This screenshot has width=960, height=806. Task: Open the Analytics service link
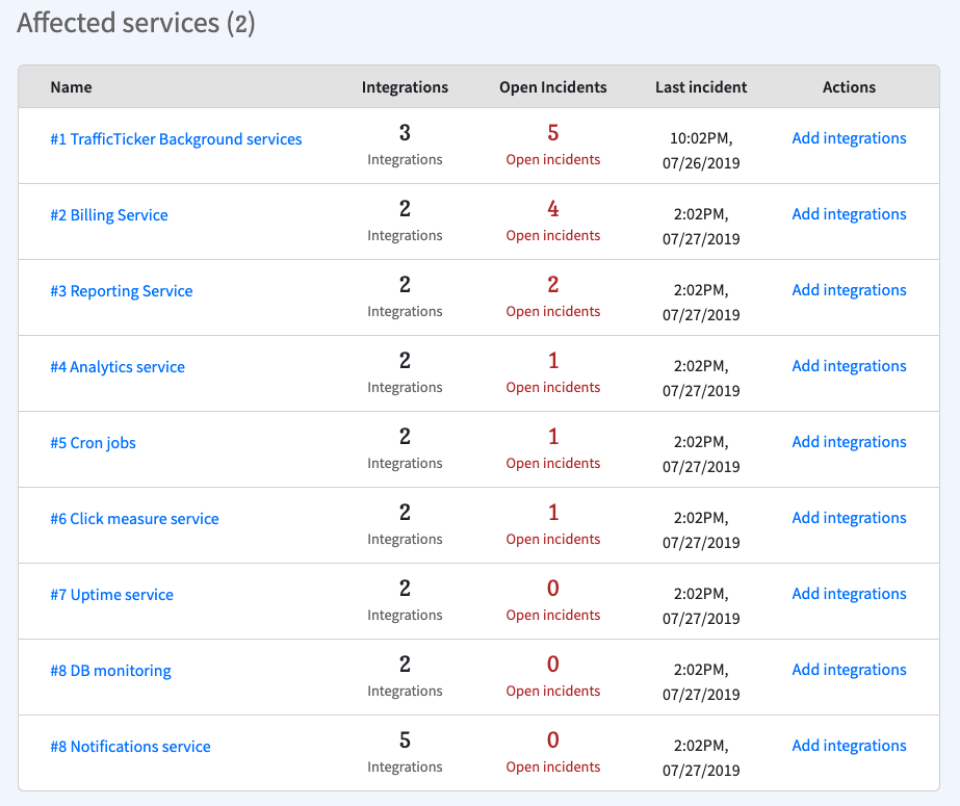tap(117, 367)
